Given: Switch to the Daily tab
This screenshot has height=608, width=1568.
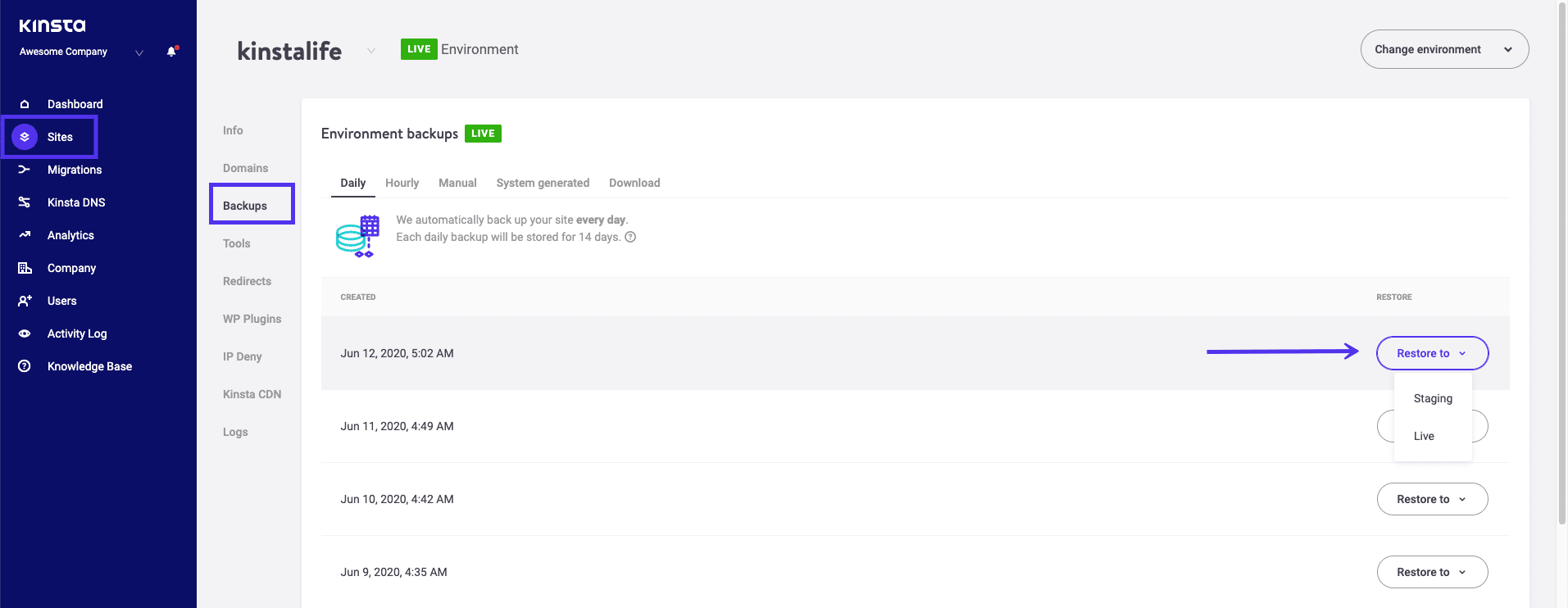Looking at the screenshot, I should [353, 183].
